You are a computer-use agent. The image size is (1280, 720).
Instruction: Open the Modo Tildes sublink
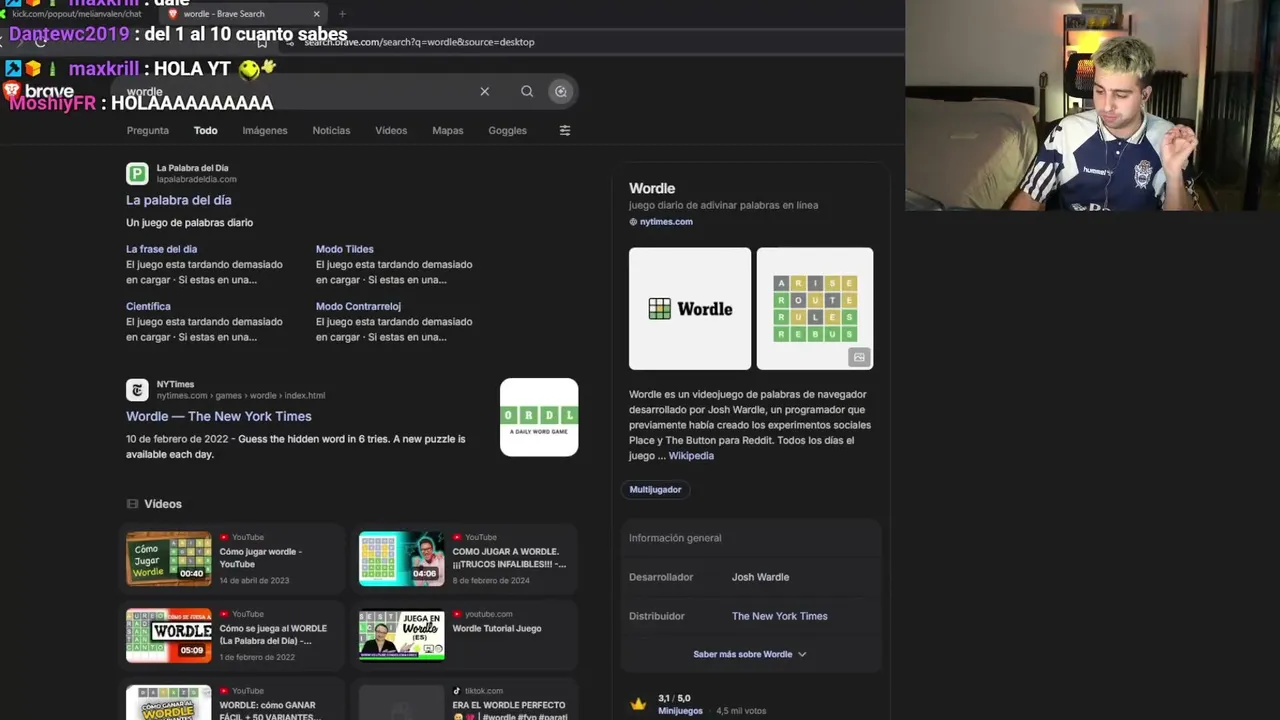click(x=345, y=249)
